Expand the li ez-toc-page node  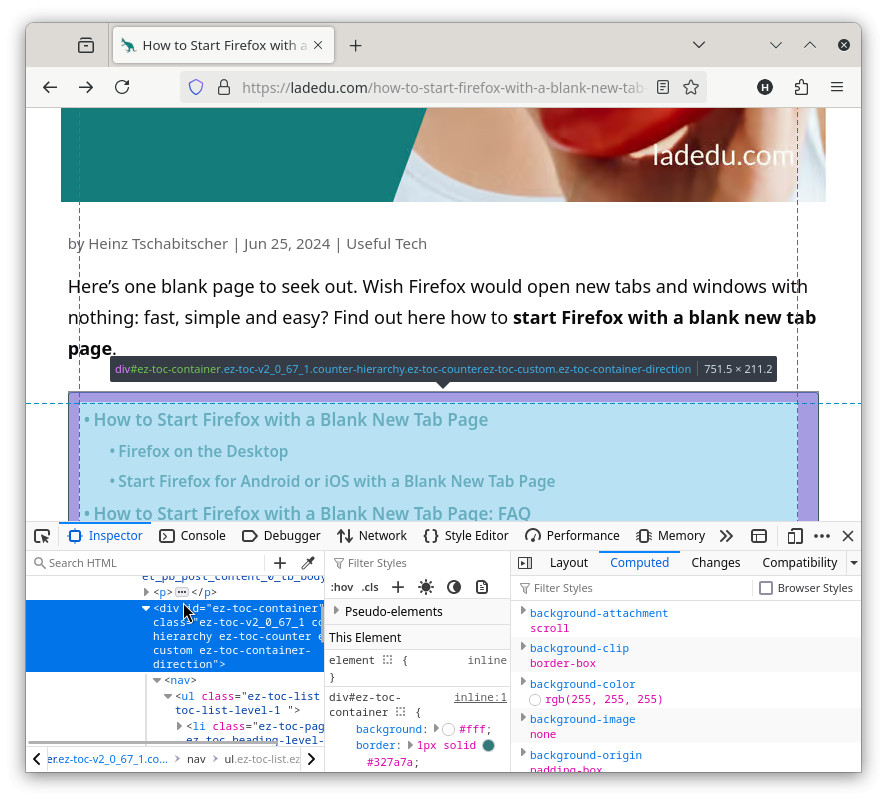[x=179, y=726]
